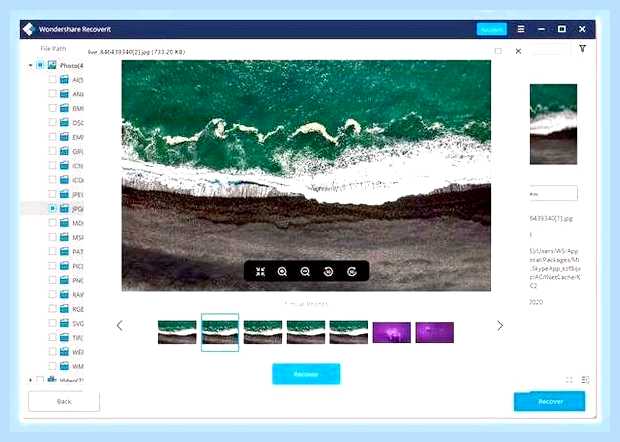Click the blue account button in title bar
This screenshot has width=620, height=442.
pos(491,29)
